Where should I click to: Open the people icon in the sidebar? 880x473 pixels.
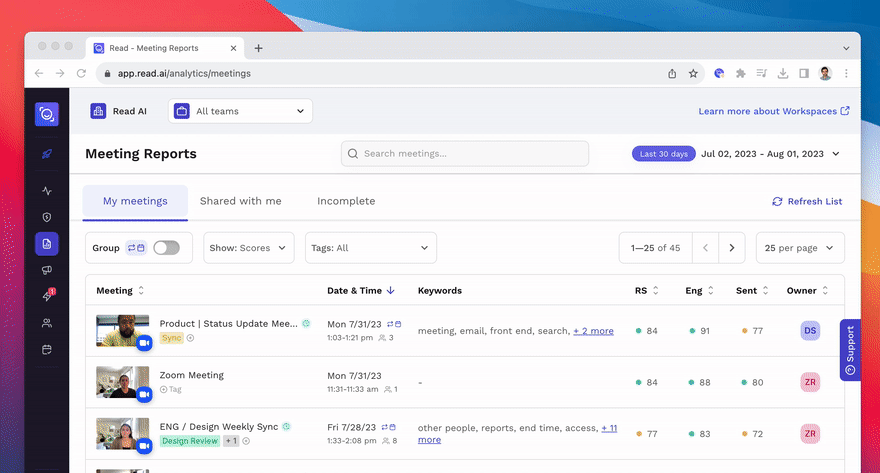click(x=47, y=323)
